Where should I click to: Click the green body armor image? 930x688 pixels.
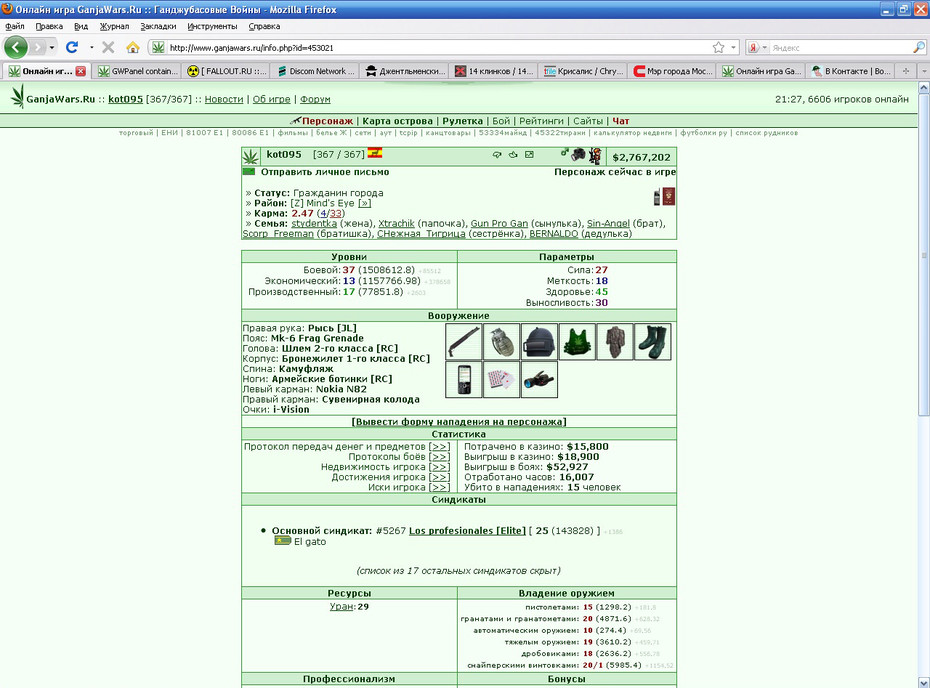point(577,342)
